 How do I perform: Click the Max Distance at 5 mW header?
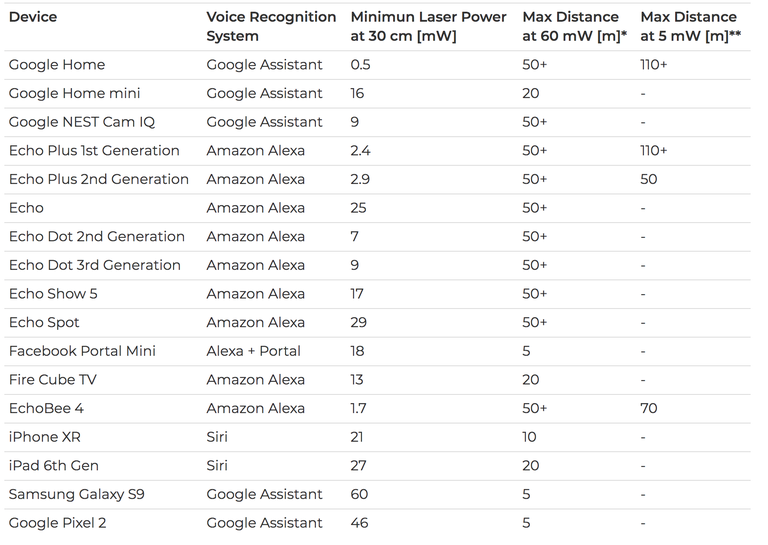point(690,26)
